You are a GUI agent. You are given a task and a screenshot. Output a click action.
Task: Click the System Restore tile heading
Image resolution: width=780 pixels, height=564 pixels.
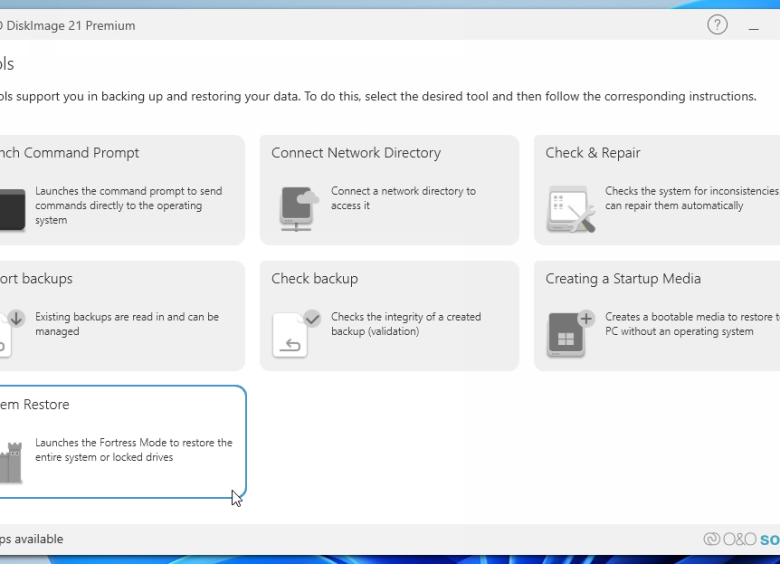35,405
